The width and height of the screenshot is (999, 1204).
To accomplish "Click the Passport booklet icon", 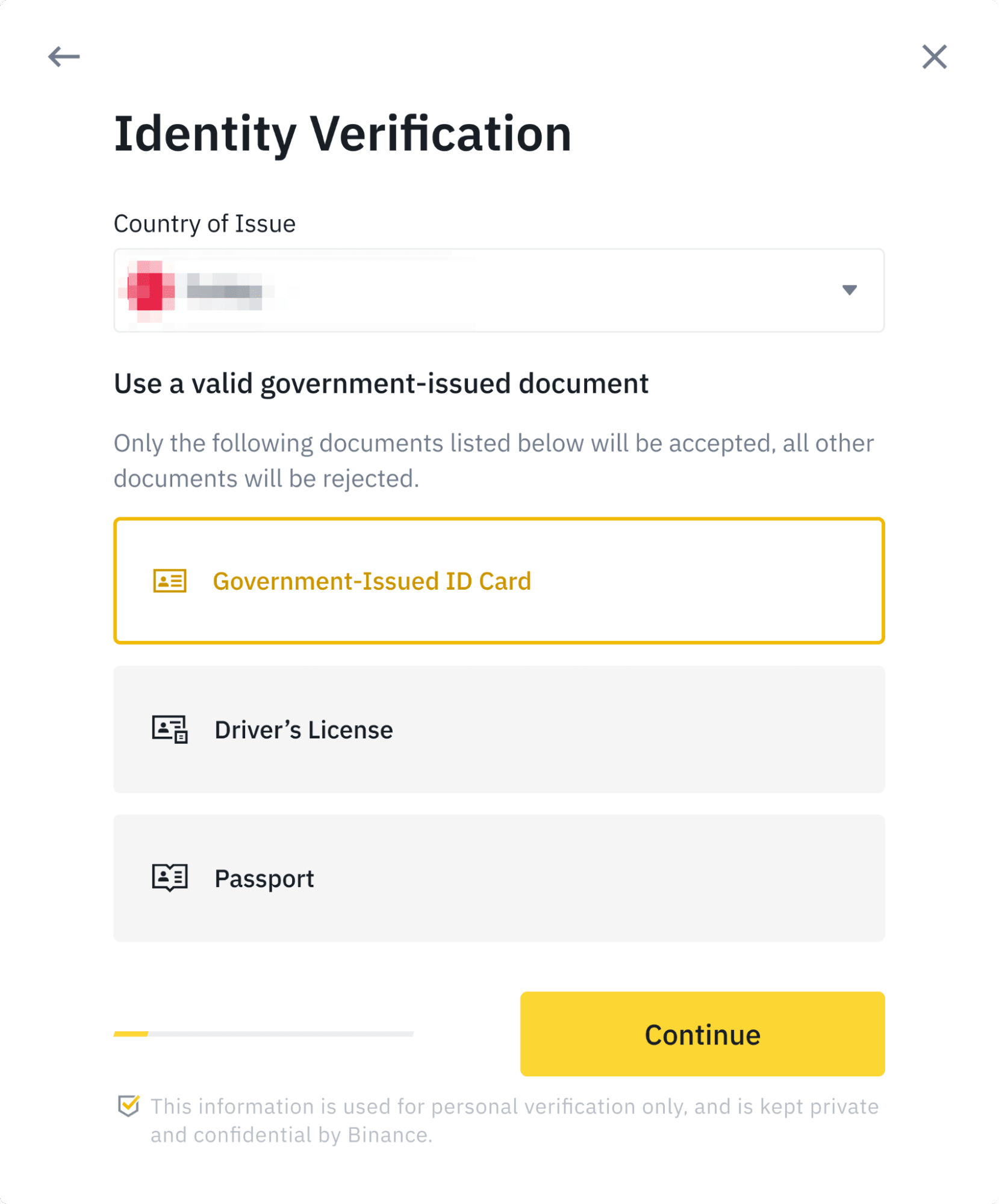I will pos(170,878).
